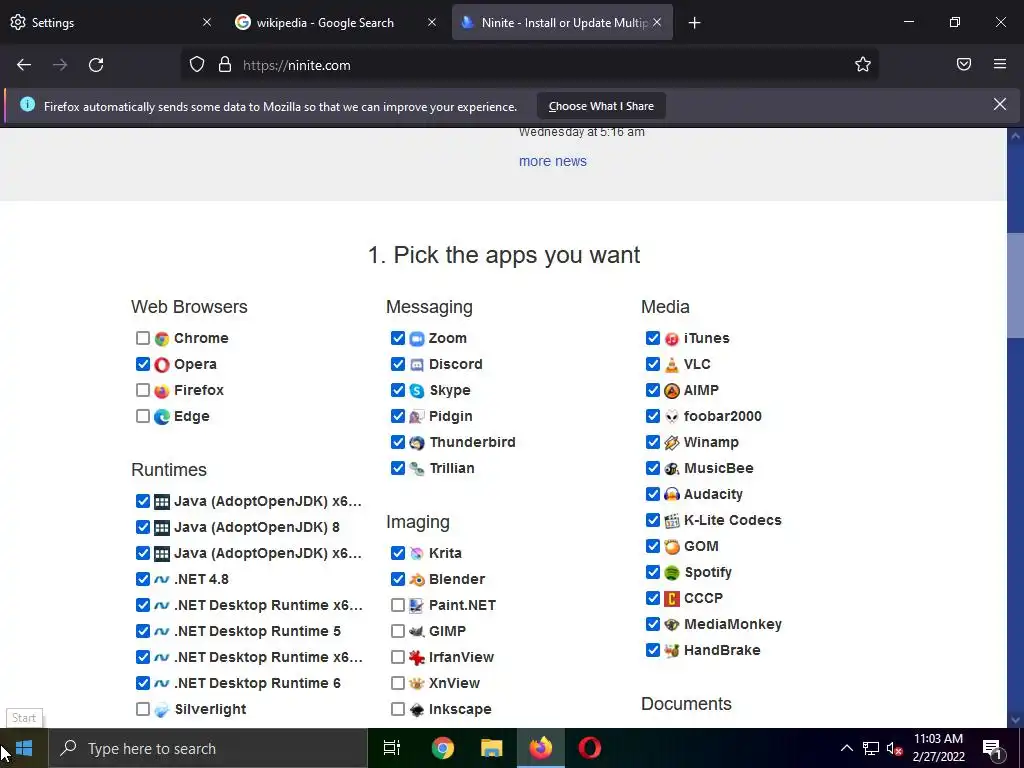Uncheck the Trillian checkbox
This screenshot has height=768, width=1024.
point(398,468)
